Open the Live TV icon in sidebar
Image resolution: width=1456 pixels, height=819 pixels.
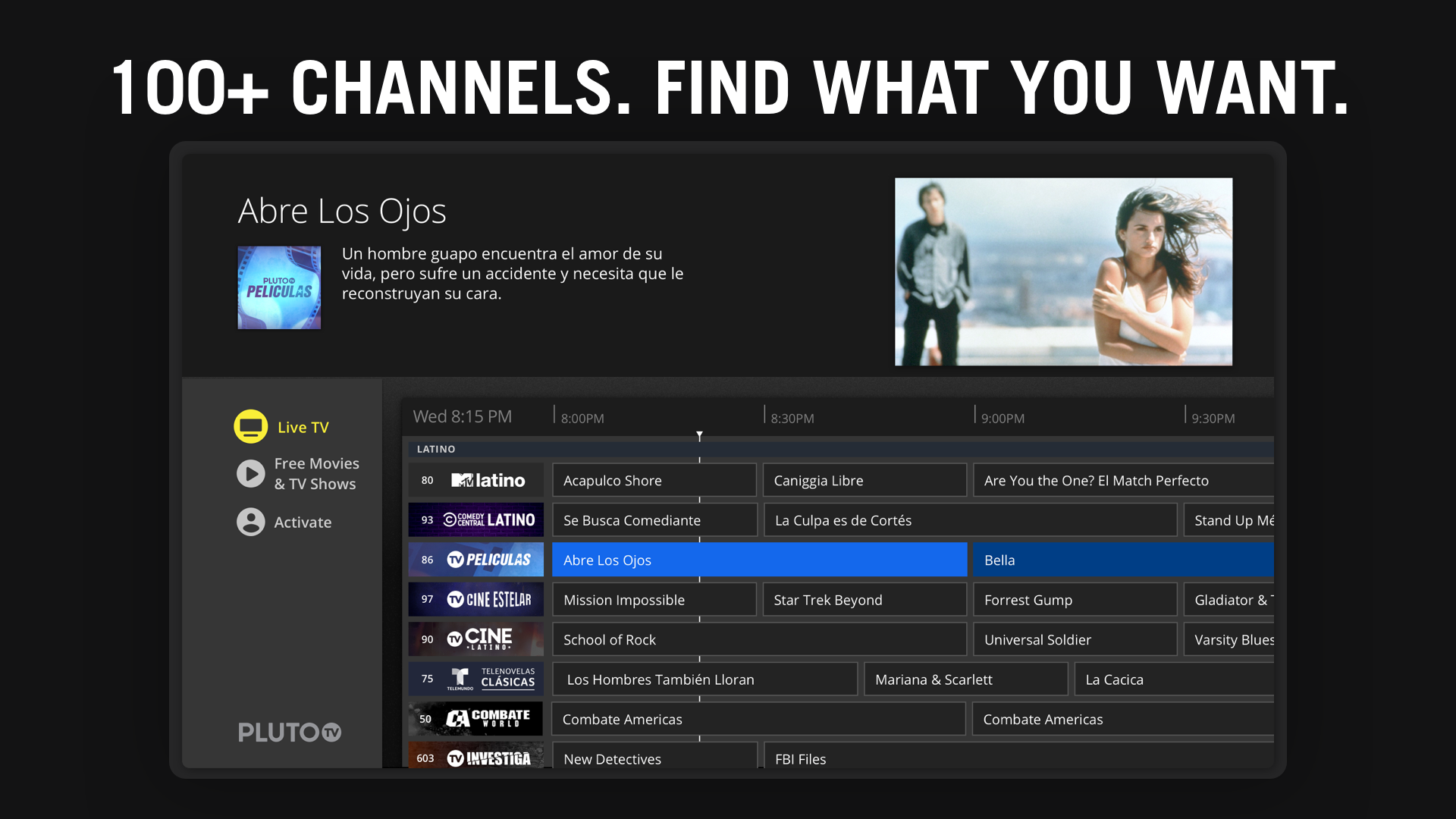(x=250, y=427)
